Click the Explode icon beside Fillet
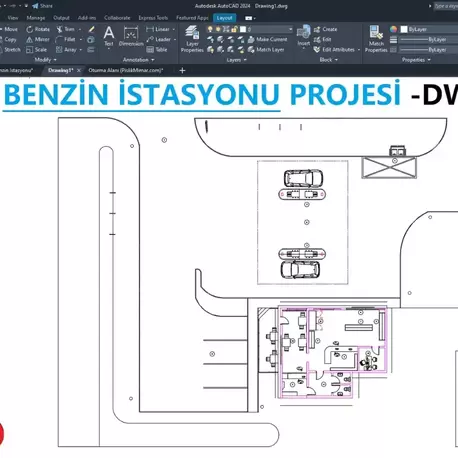The height and width of the screenshot is (458, 458). [91, 40]
